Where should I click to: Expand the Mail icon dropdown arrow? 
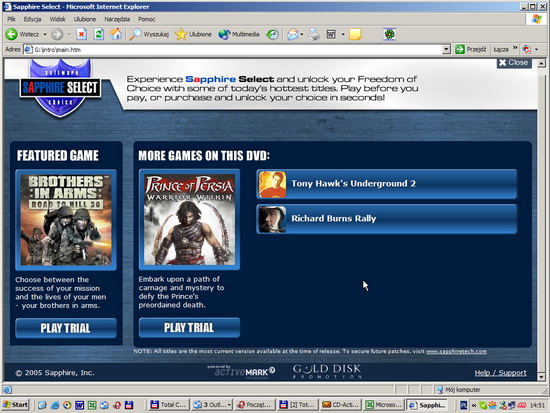[x=302, y=34]
